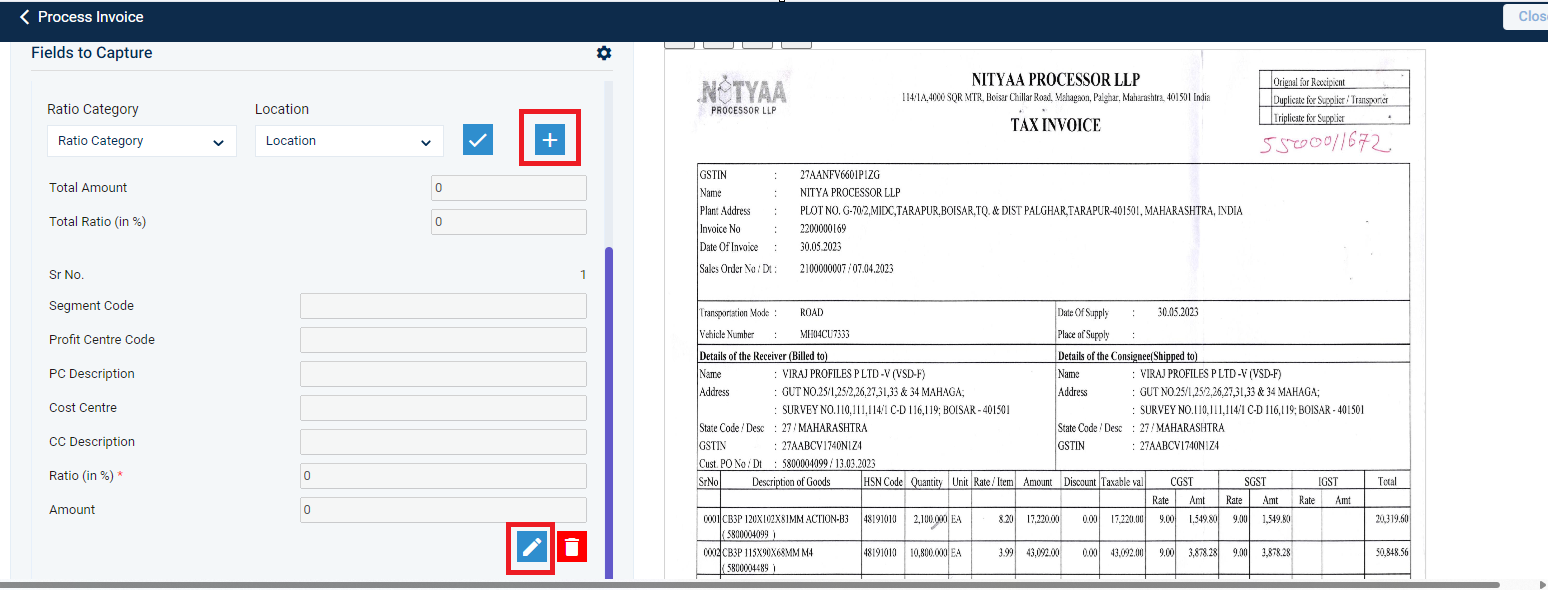1548x590 pixels.
Task: Click the Ratio (in %) required field
Action: (443, 476)
